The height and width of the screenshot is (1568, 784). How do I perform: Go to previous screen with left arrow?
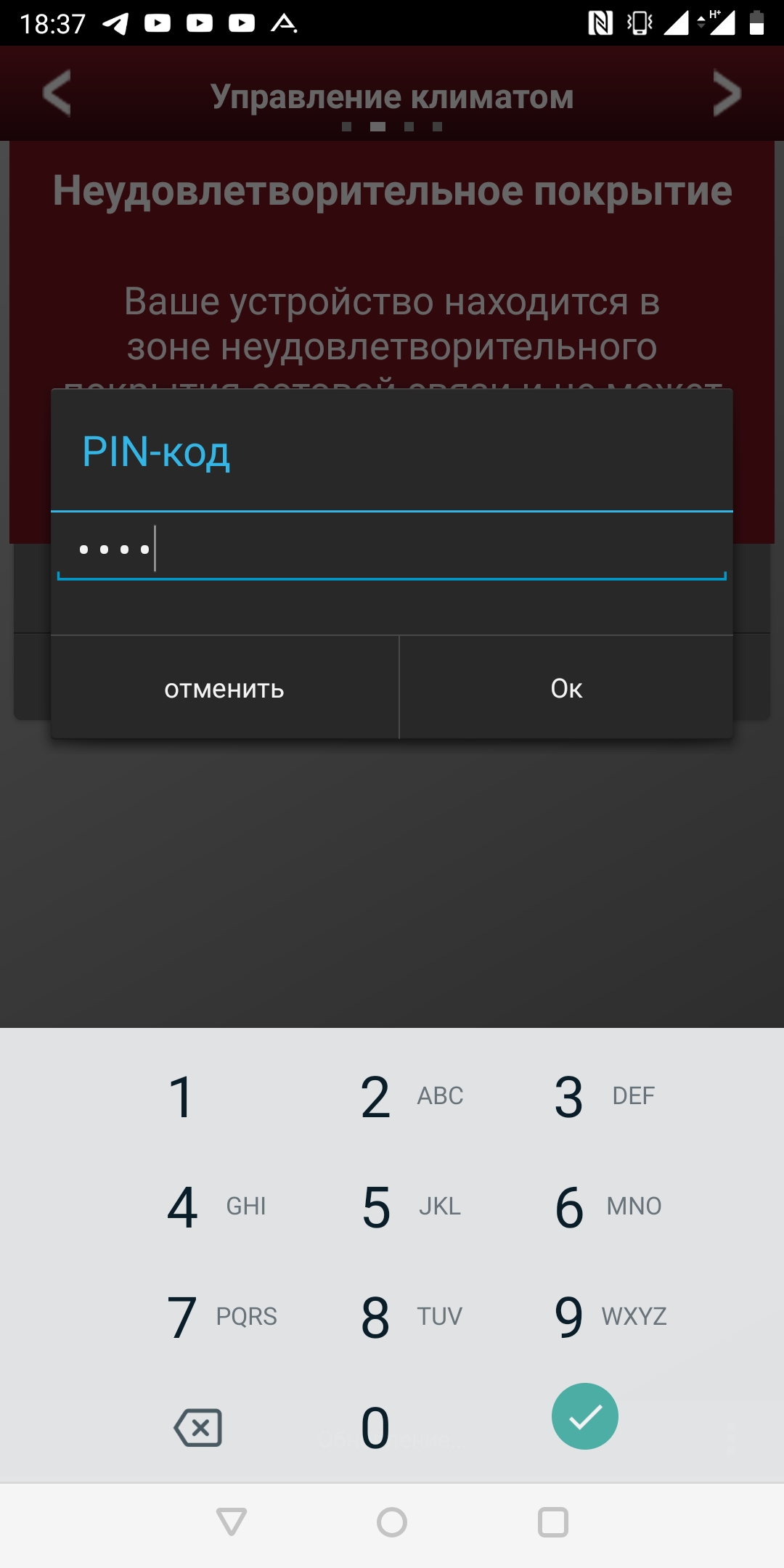[x=57, y=93]
